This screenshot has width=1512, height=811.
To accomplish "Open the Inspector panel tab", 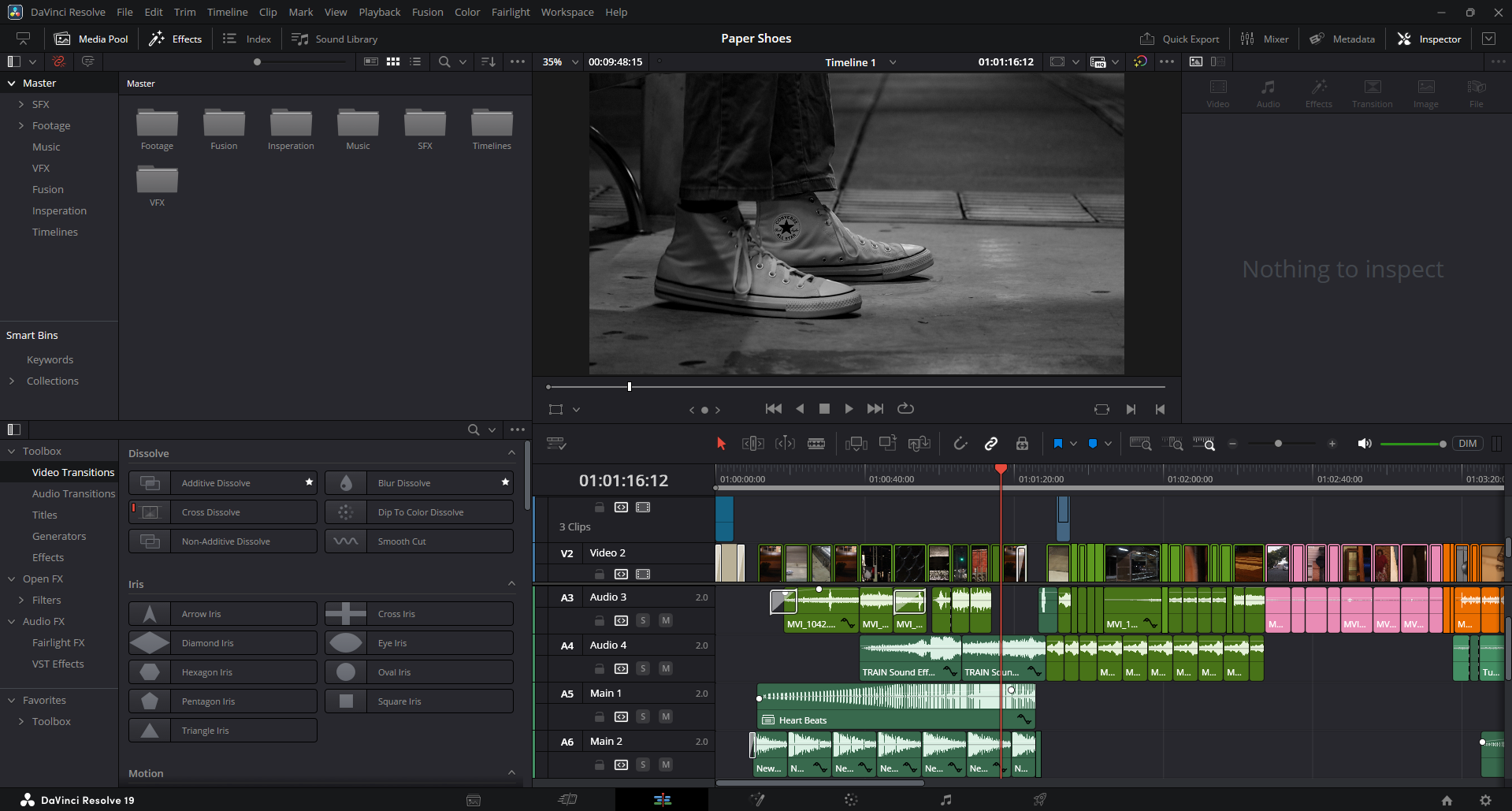I will (1429, 39).
